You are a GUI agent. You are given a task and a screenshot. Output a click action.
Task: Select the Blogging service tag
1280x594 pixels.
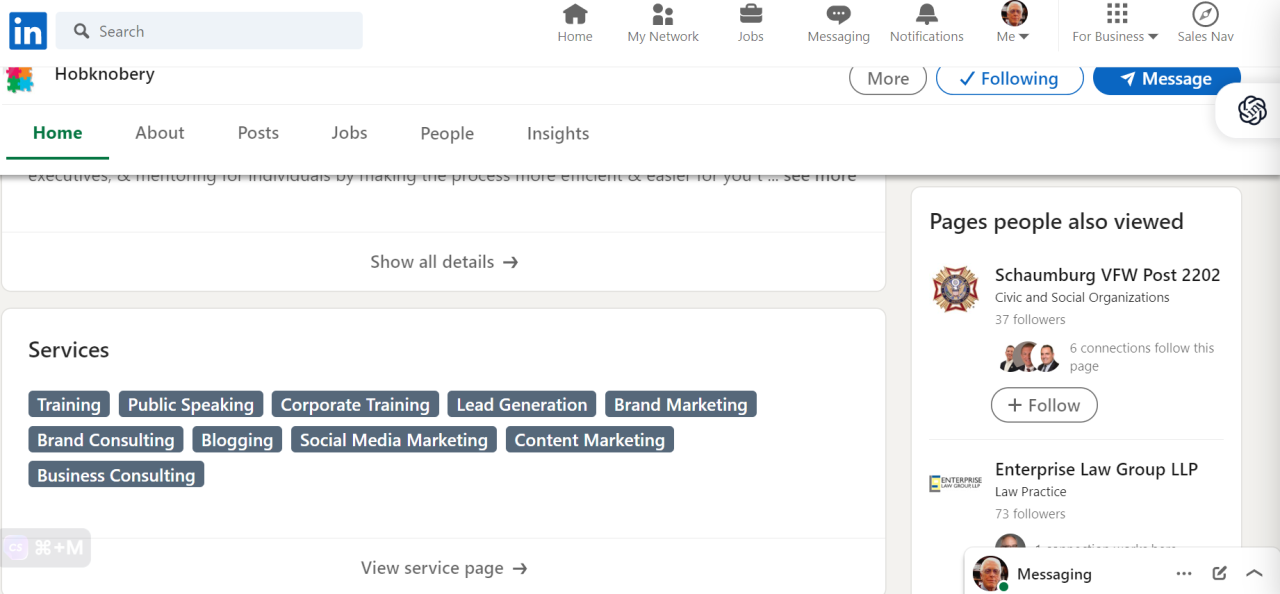tap(237, 440)
